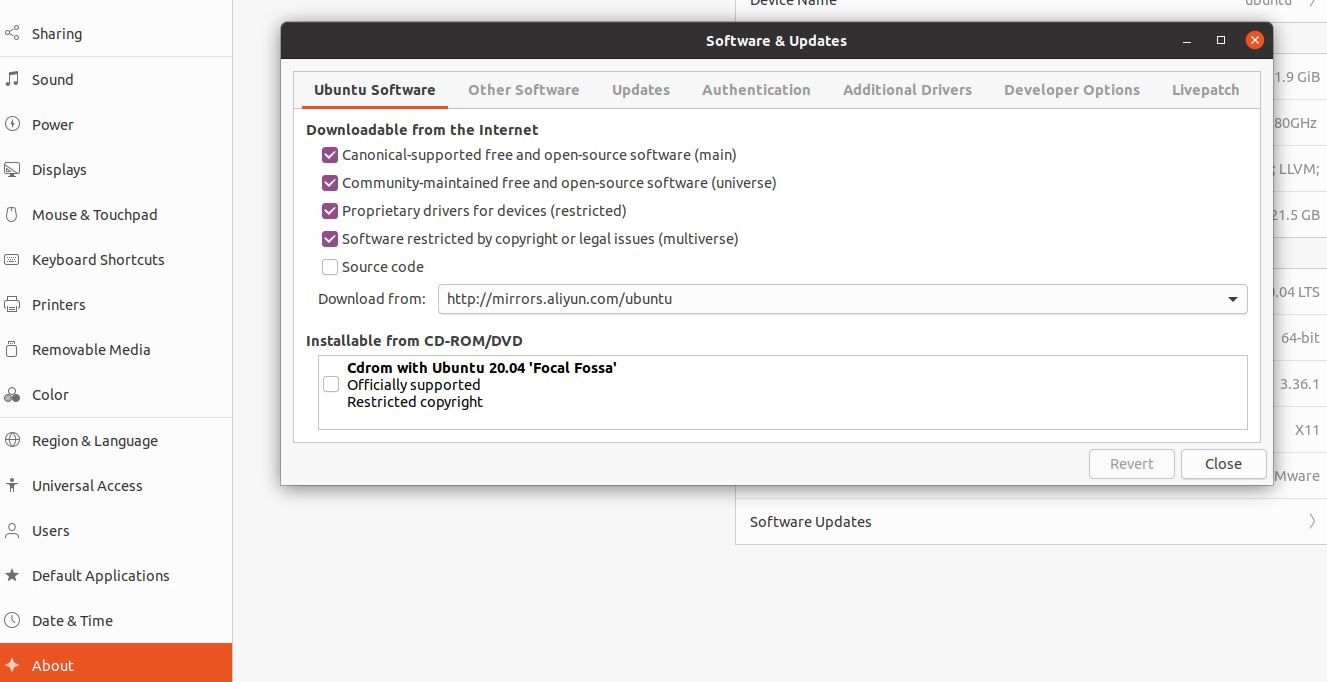
Task: Expand Software Updates row chevron
Action: pos(1311,521)
